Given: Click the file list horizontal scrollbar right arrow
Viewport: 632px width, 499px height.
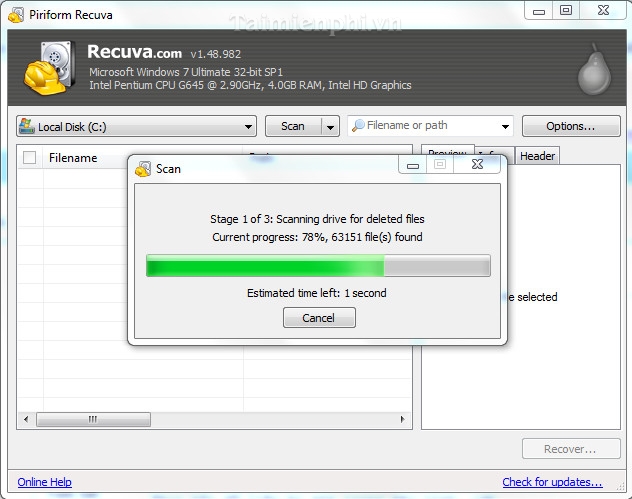Looking at the screenshot, I should pos(404,421).
